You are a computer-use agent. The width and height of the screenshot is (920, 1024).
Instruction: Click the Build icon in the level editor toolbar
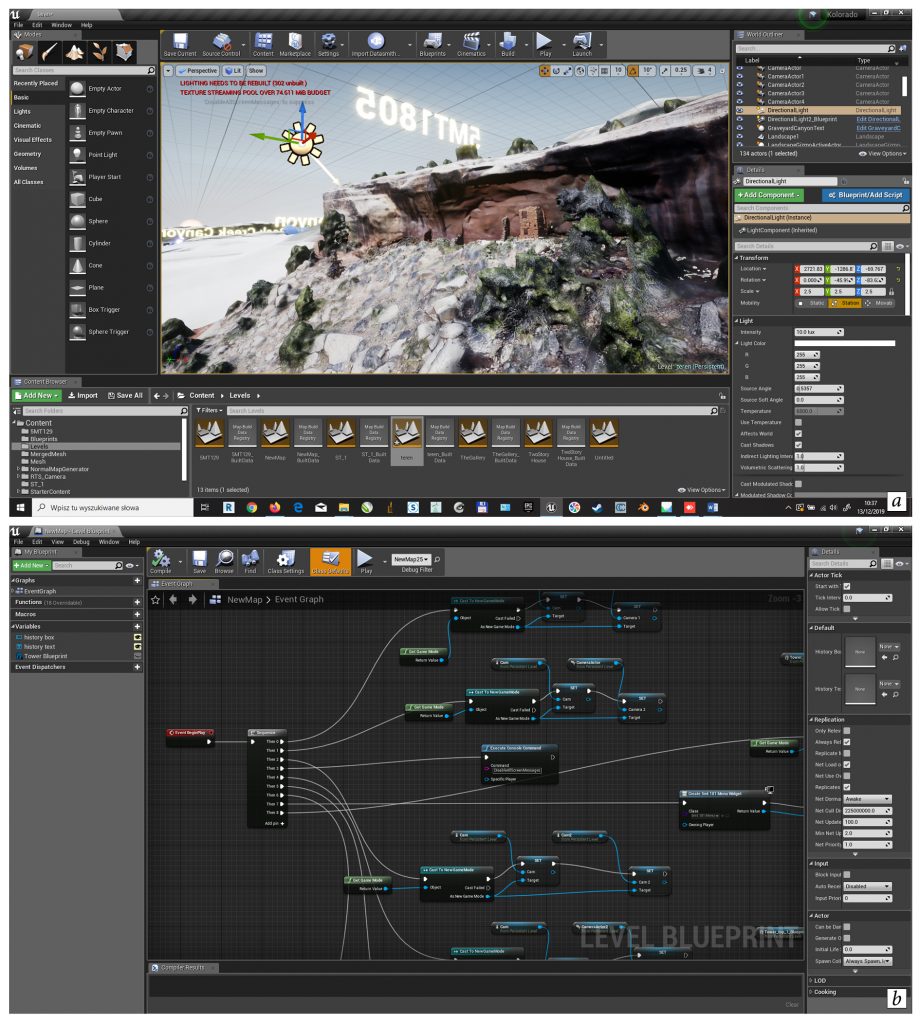(x=508, y=44)
